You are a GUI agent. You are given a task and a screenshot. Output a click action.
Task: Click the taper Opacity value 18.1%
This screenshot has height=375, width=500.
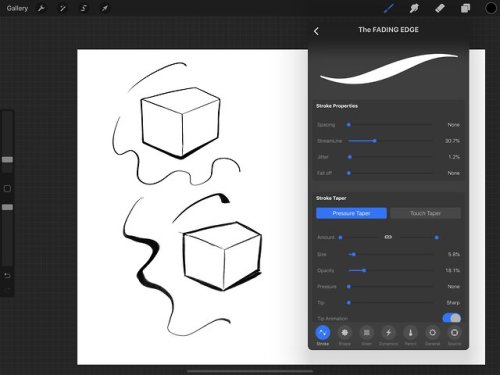click(x=453, y=270)
